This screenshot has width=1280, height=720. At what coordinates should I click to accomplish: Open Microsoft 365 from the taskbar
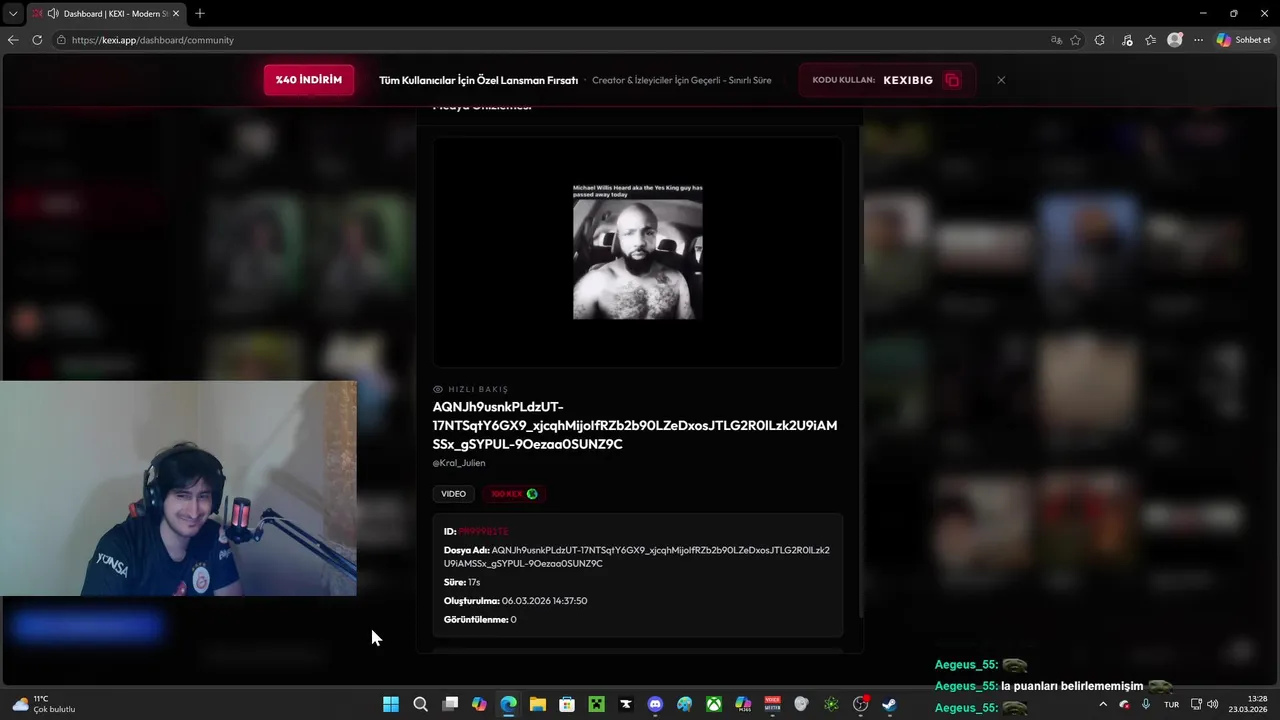[x=743, y=704]
